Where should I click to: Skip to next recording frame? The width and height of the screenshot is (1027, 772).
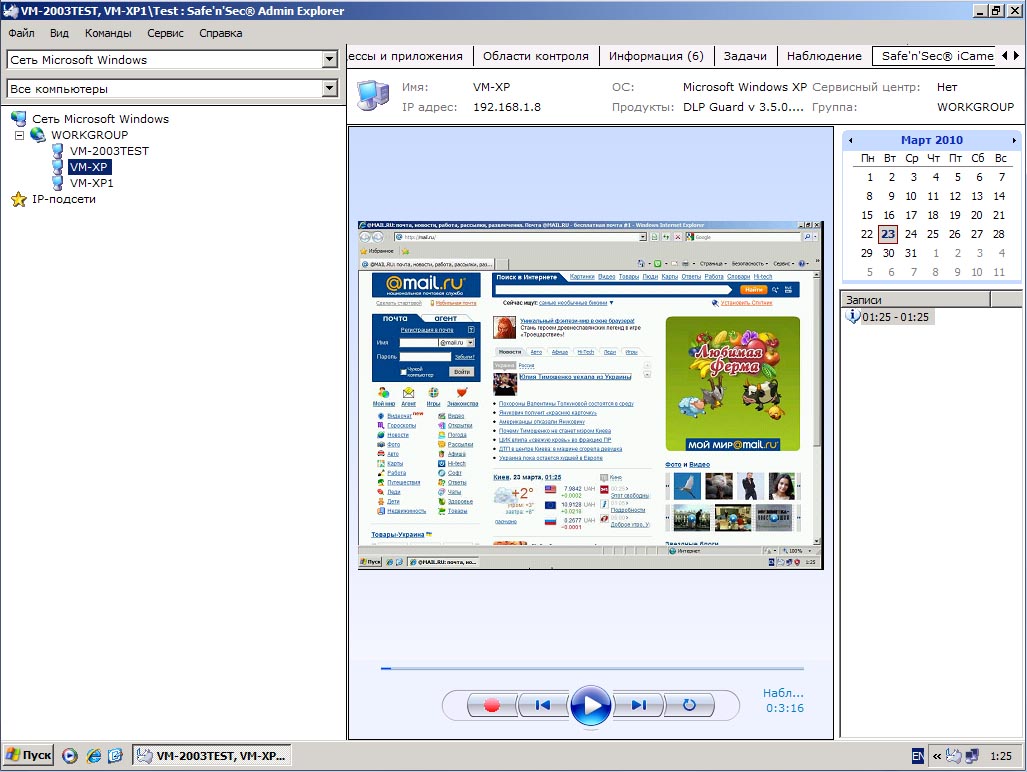639,705
